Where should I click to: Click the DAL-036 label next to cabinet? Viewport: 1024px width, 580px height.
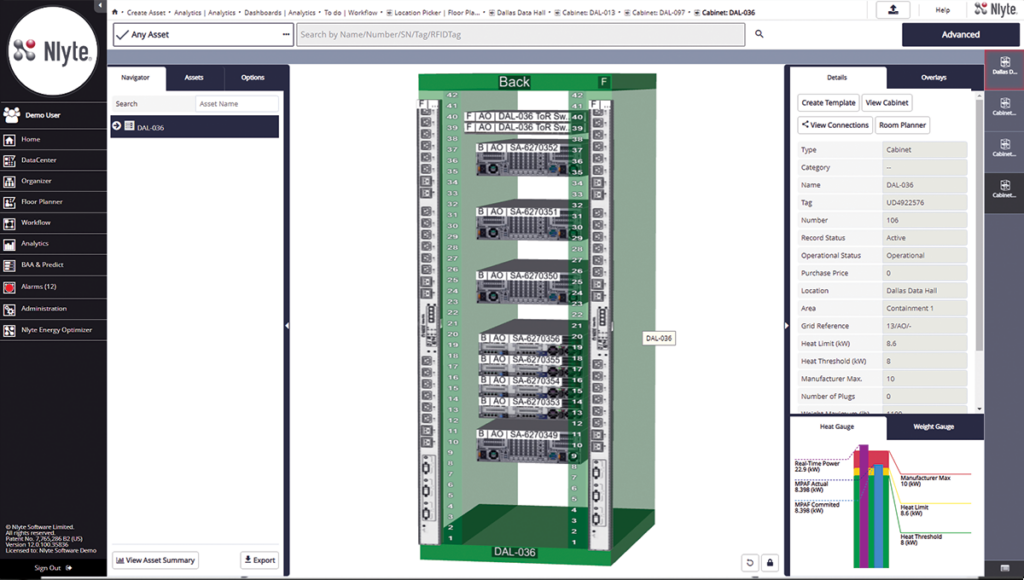click(x=658, y=338)
